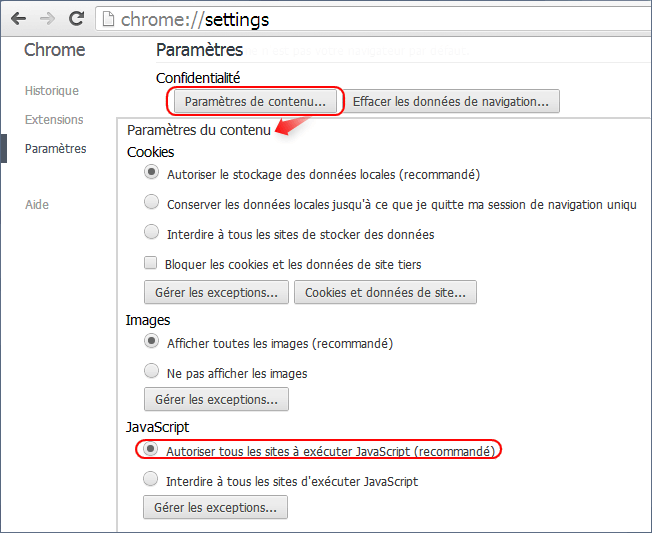
Task: Click the browser forward arrow
Action: pyautogui.click(x=47, y=19)
